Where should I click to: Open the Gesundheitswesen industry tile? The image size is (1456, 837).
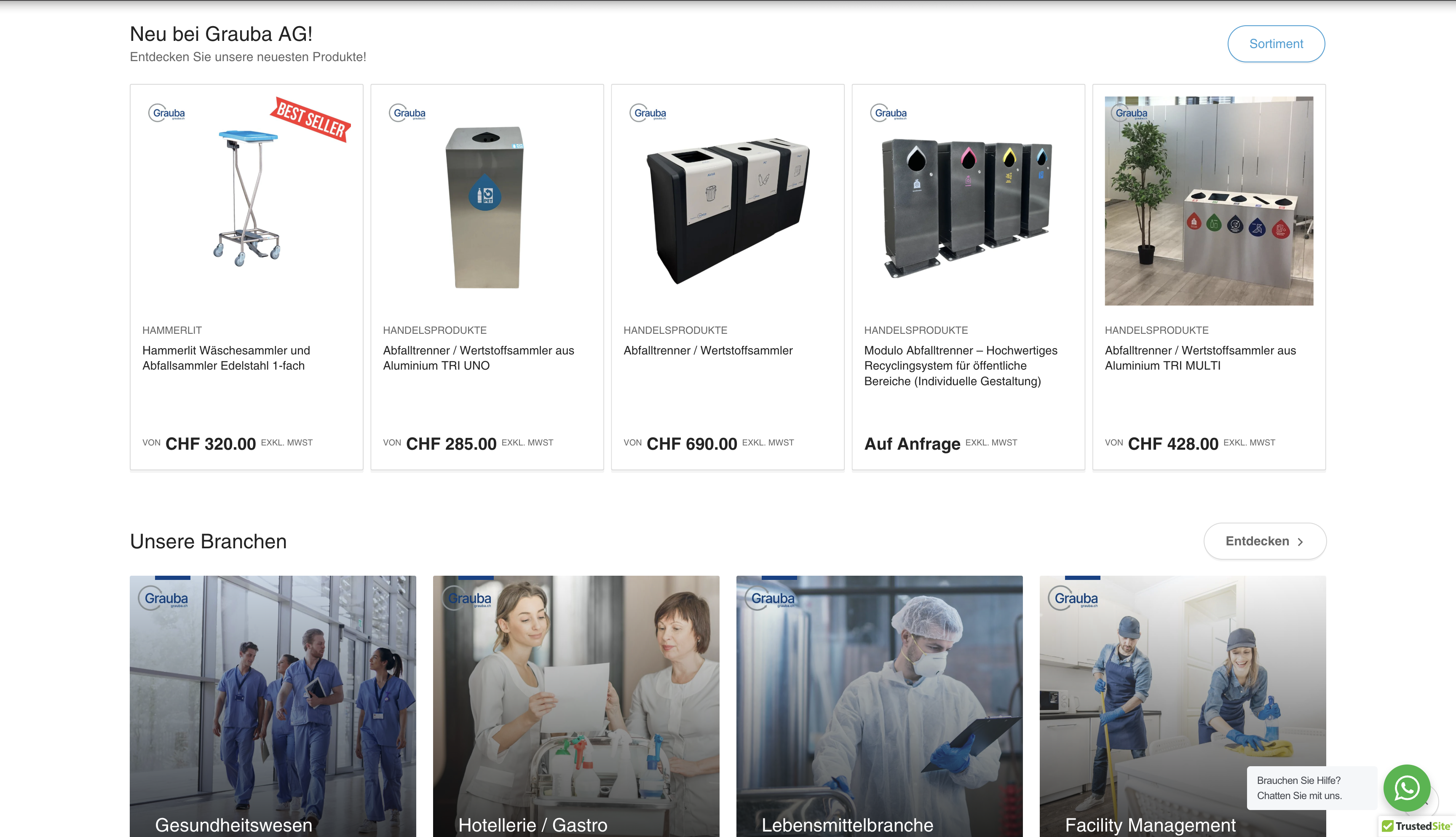pyautogui.click(x=273, y=706)
